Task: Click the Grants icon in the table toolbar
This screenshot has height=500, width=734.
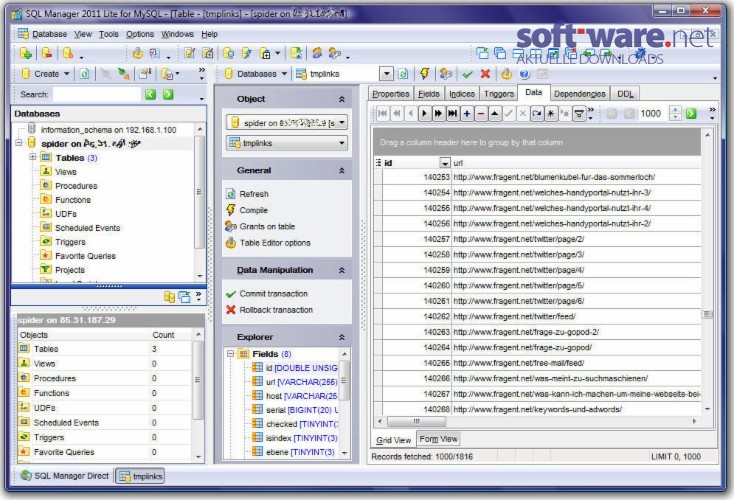Action: click(446, 74)
